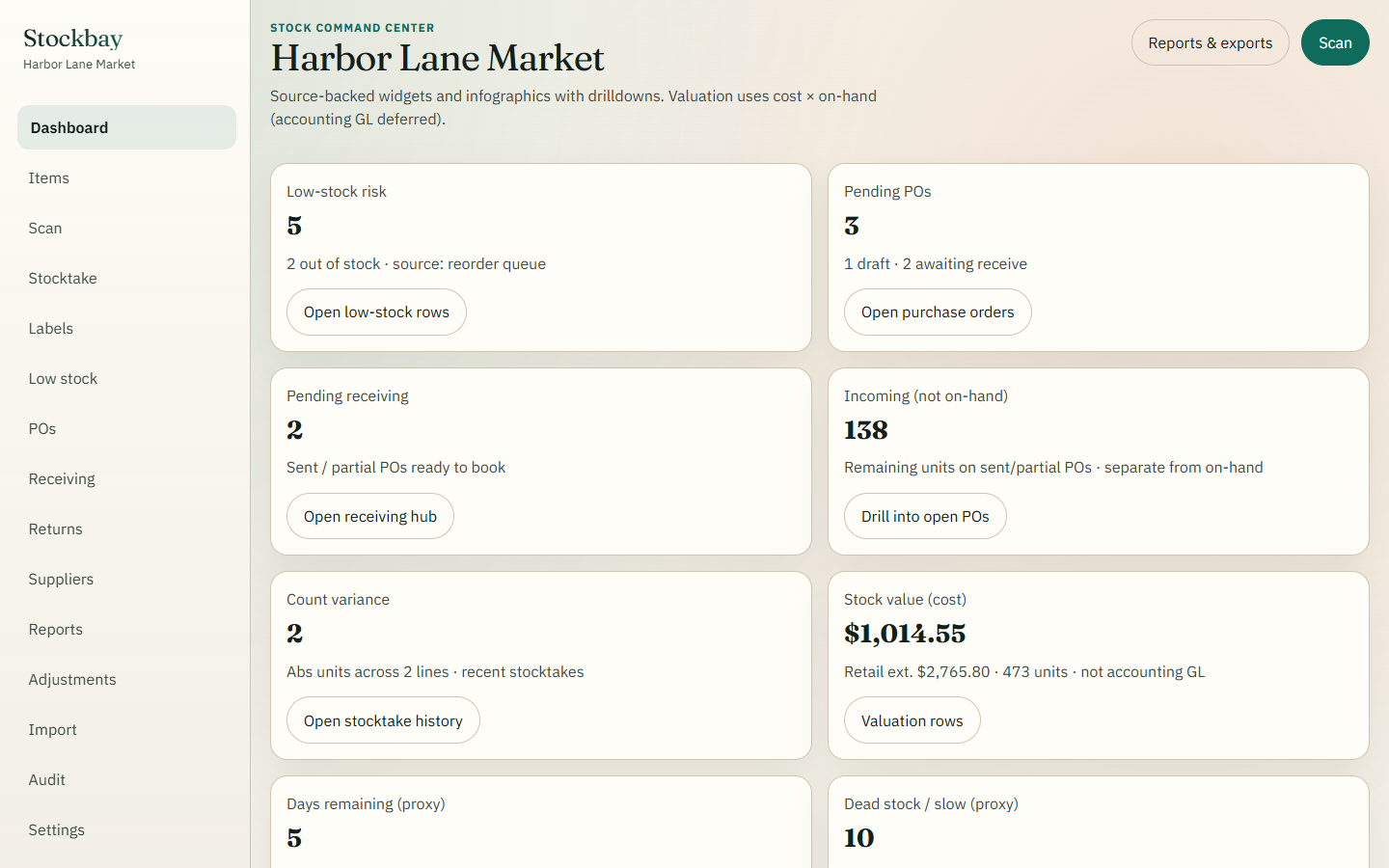Viewport: 1389px width, 868px height.
Task: Open Returns from the sidebar
Action: [x=126, y=529]
